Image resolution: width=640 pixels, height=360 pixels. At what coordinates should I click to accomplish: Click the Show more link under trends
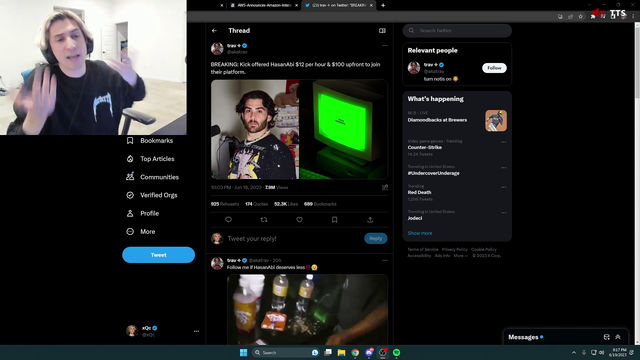coord(420,233)
